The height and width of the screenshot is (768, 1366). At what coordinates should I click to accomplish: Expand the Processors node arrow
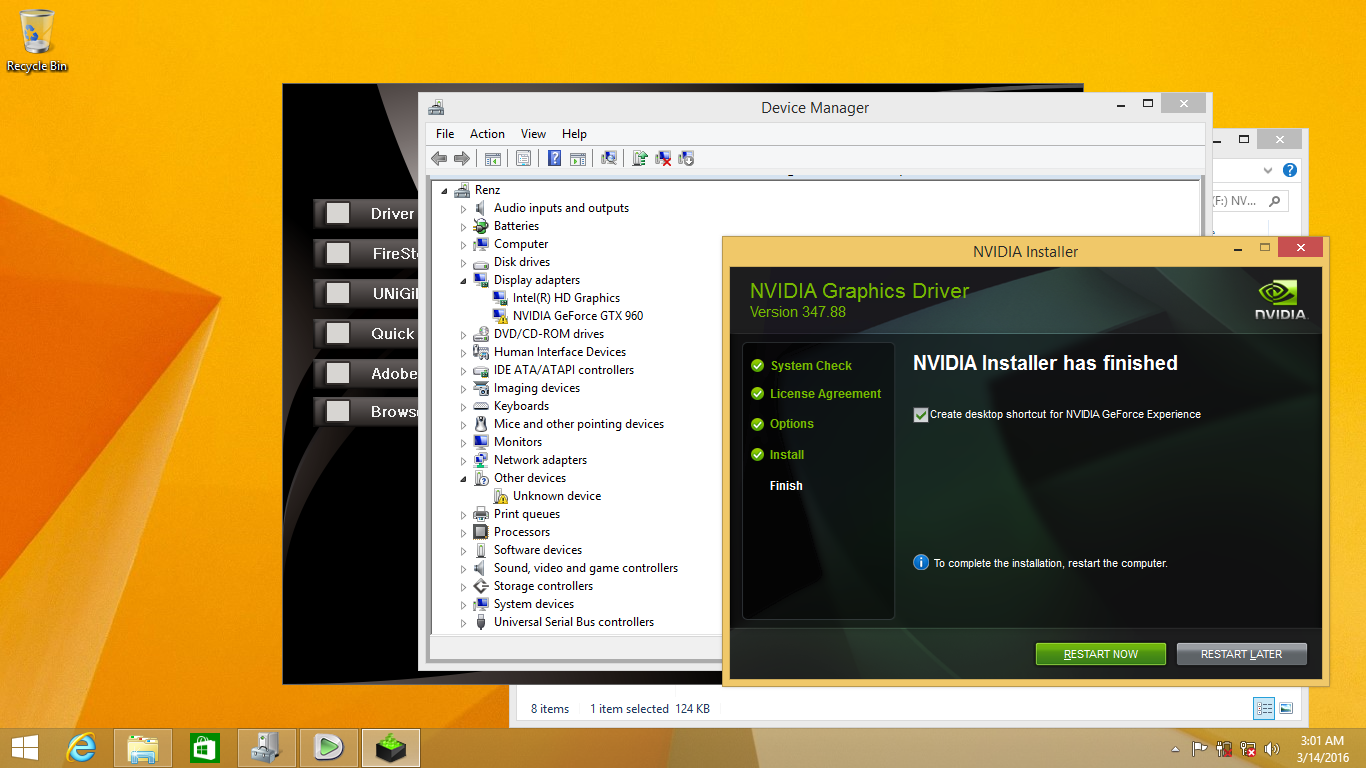coord(464,532)
